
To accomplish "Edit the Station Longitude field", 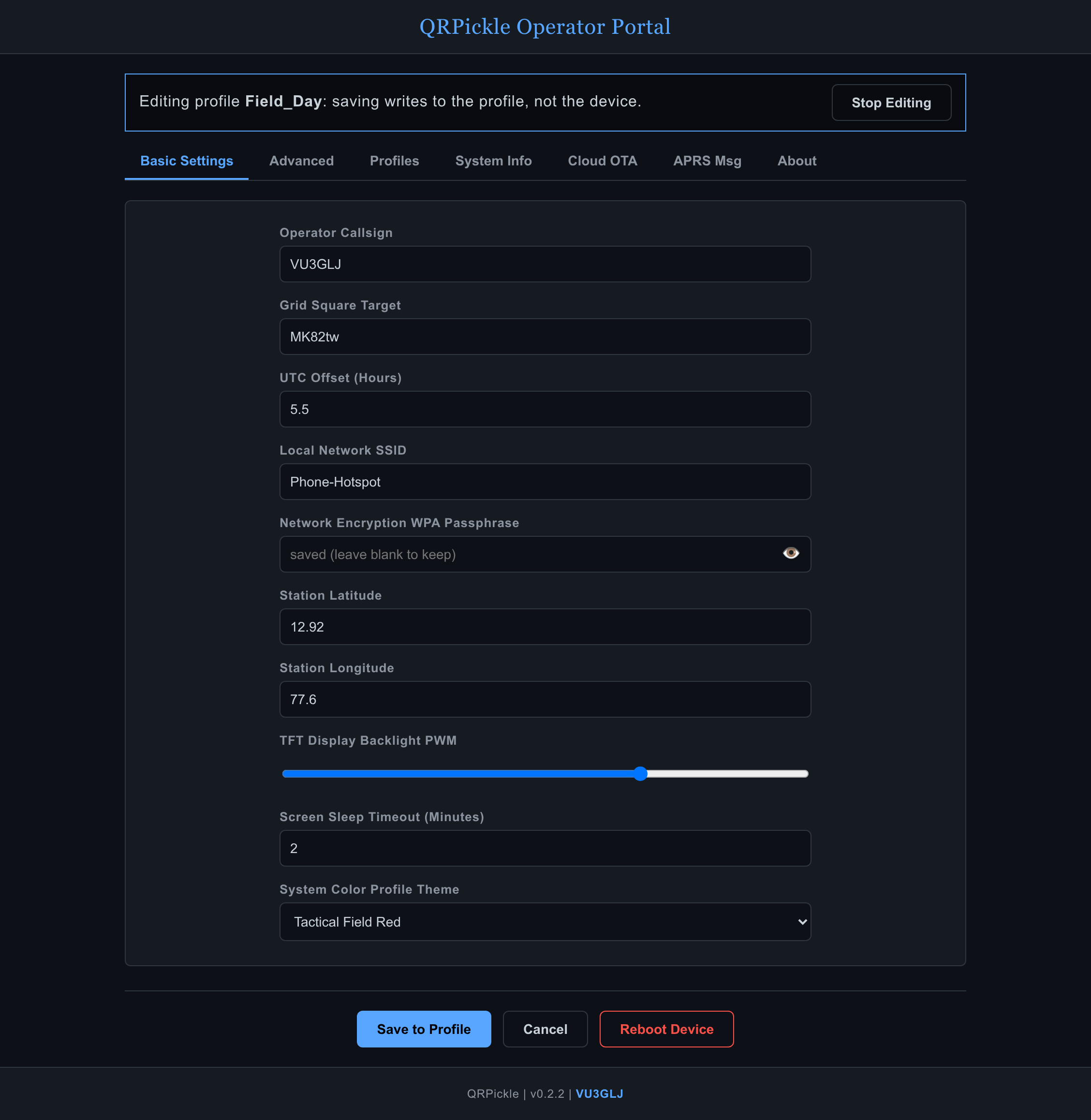I will pos(545,699).
